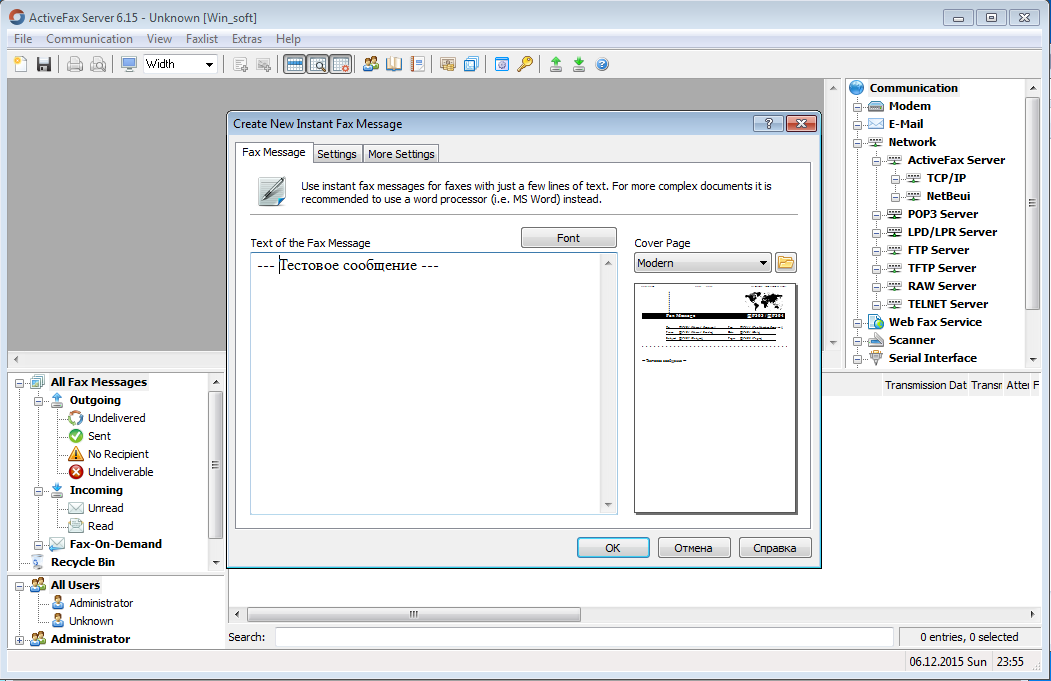
Task: Collapse the Network node in Communication tree
Action: click(857, 143)
